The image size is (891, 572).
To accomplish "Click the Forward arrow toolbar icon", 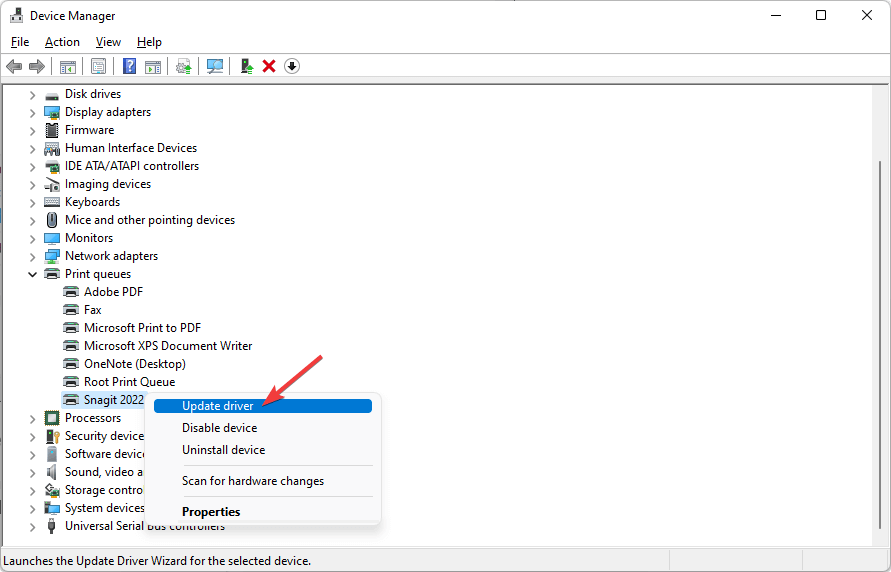I will (x=37, y=66).
